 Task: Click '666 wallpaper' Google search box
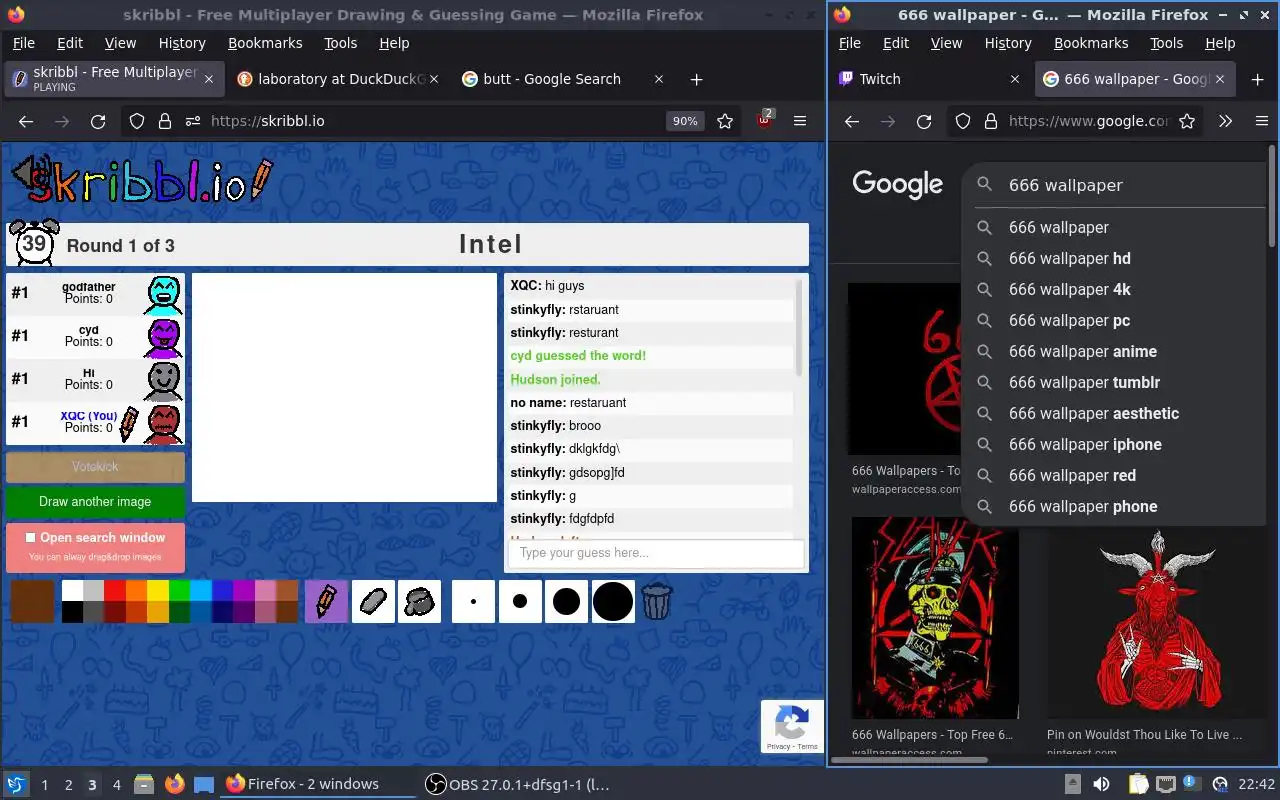pos(1134,185)
